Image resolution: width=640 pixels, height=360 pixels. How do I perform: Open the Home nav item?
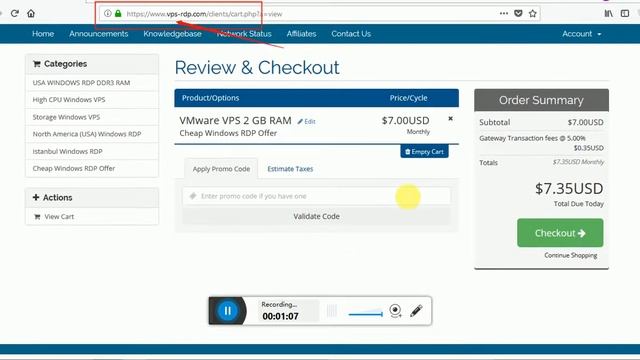43,34
